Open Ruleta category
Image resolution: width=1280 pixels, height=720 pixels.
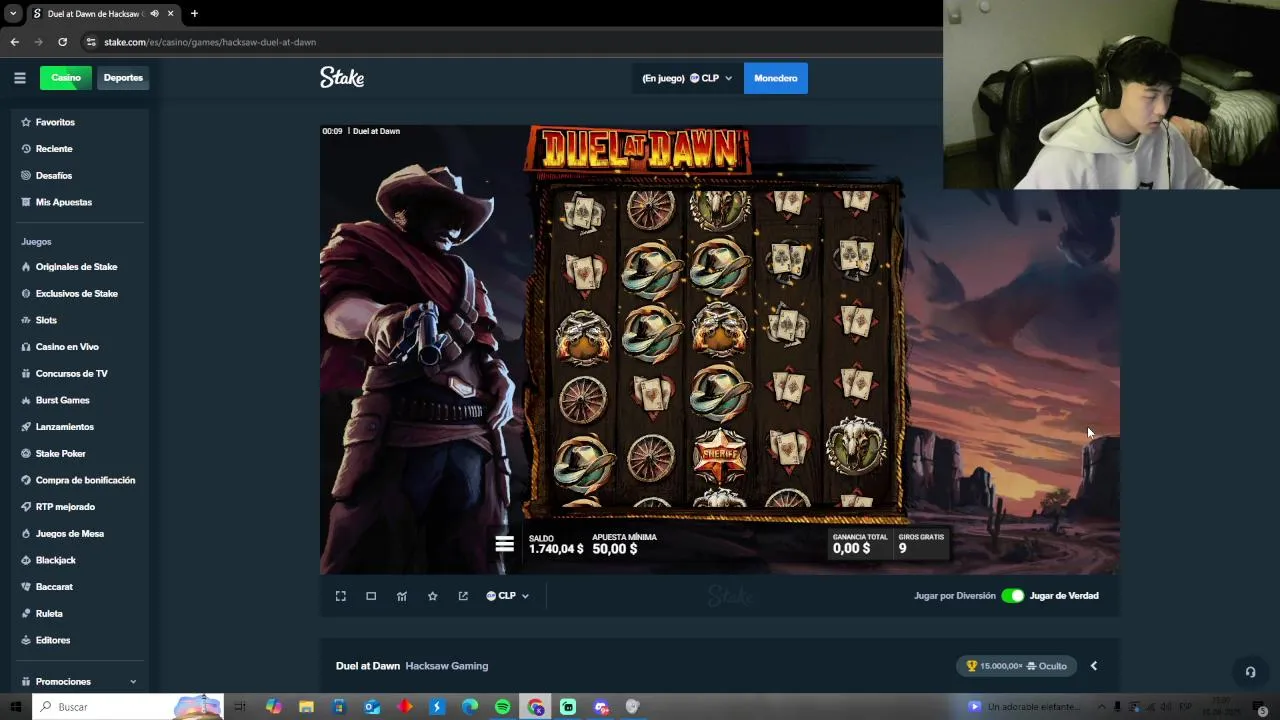point(49,613)
